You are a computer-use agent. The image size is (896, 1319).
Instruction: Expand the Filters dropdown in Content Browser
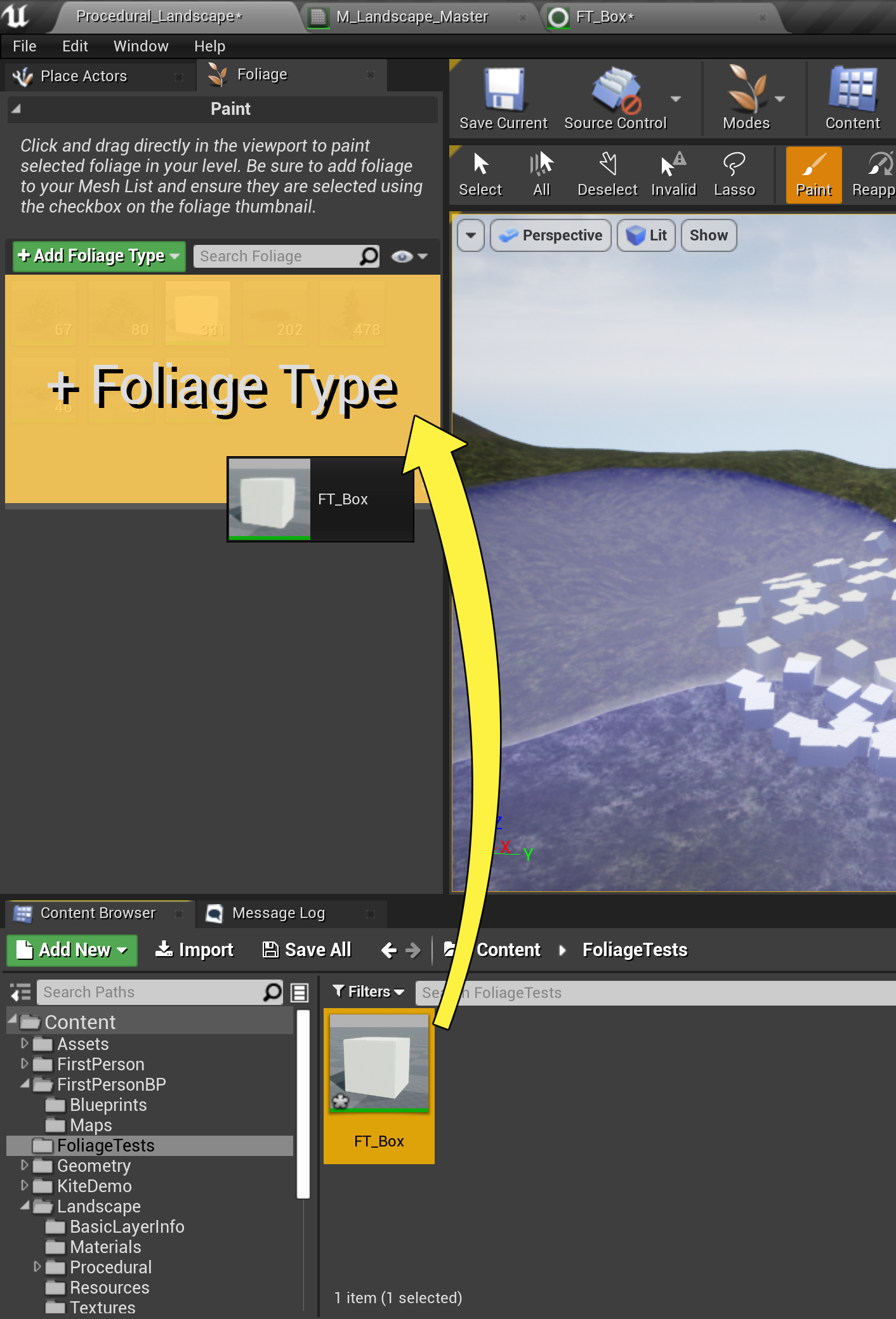[369, 992]
